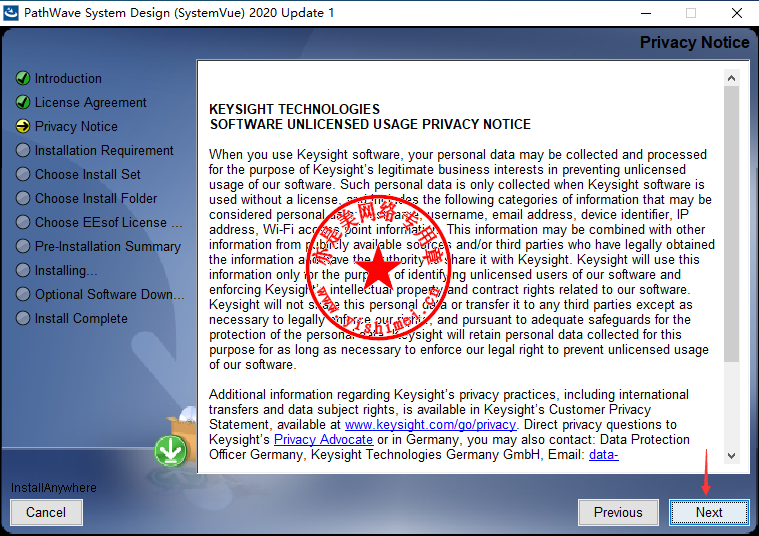Click the Next button
Image resolution: width=759 pixels, height=536 pixels.
coord(709,512)
